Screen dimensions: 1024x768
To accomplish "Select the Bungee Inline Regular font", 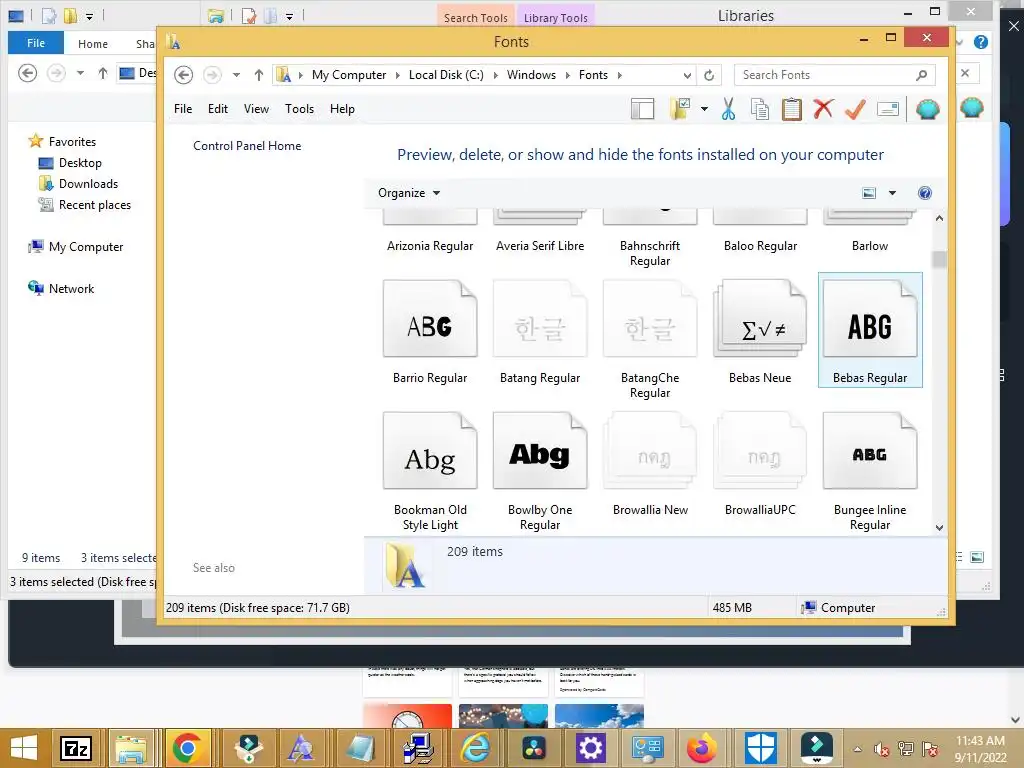I will click(870, 470).
